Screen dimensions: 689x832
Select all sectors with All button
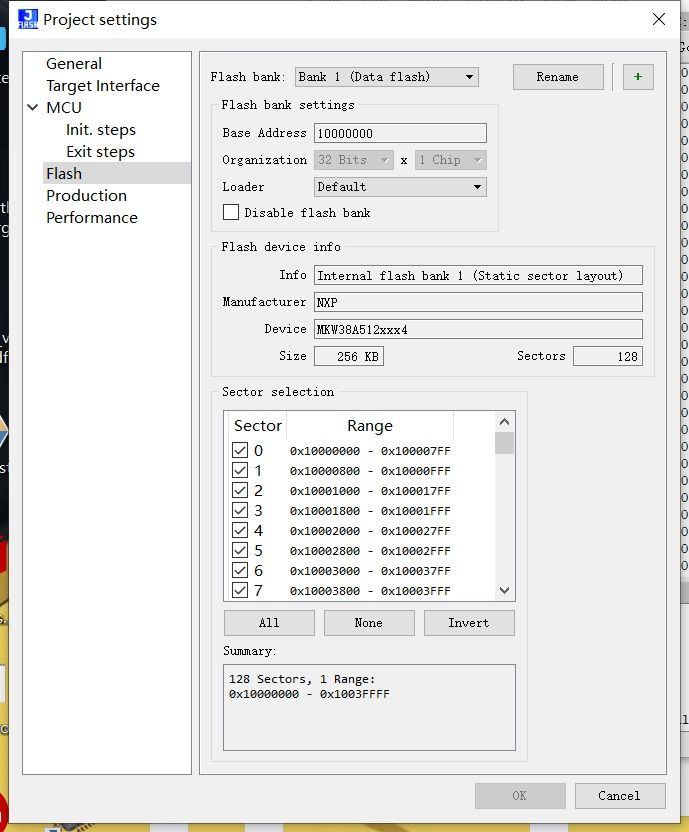269,623
